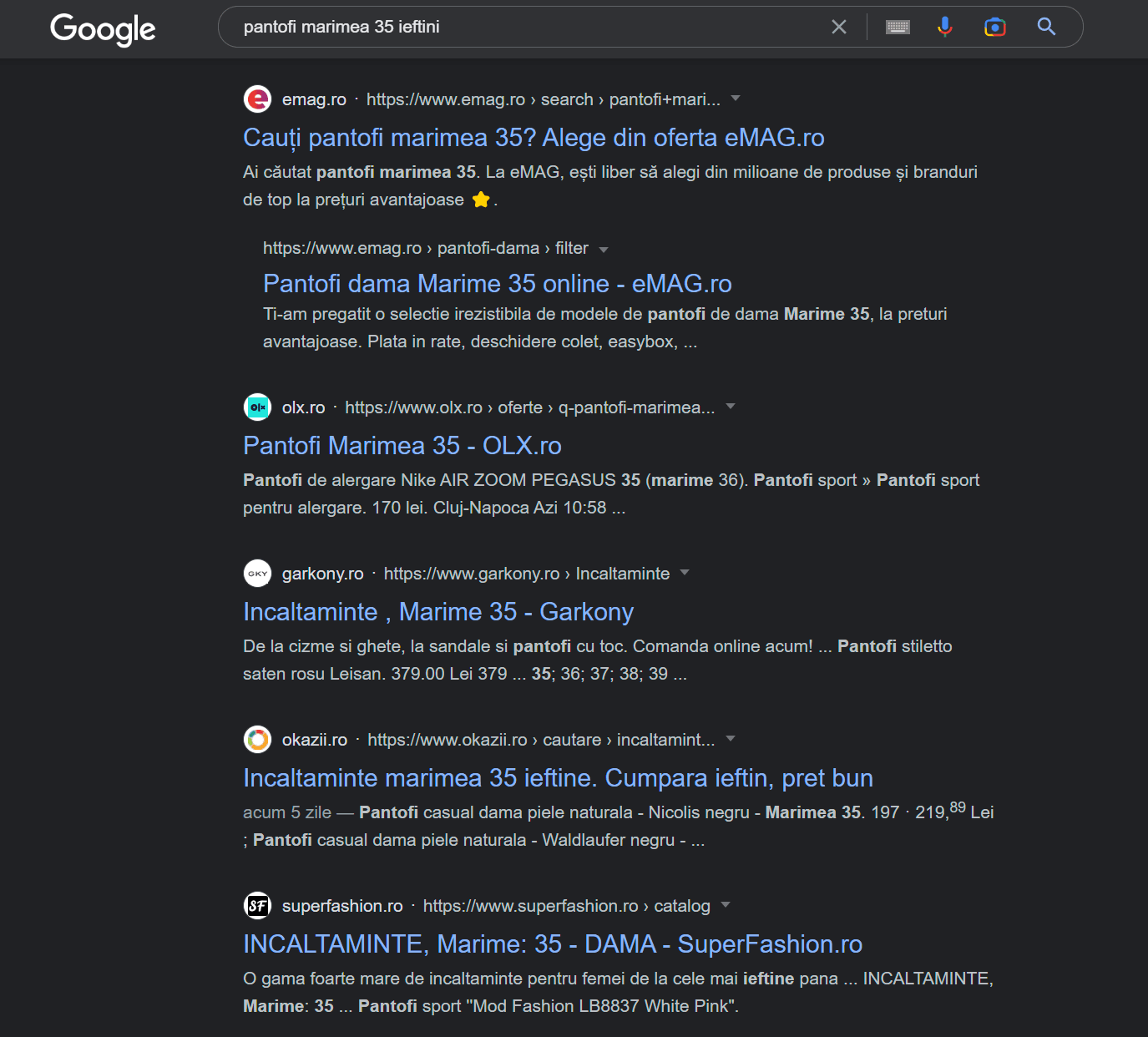Image resolution: width=1148 pixels, height=1037 pixels.
Task: Click the emag.ro › pantofi-dama › filter URL
Action: click(426, 248)
